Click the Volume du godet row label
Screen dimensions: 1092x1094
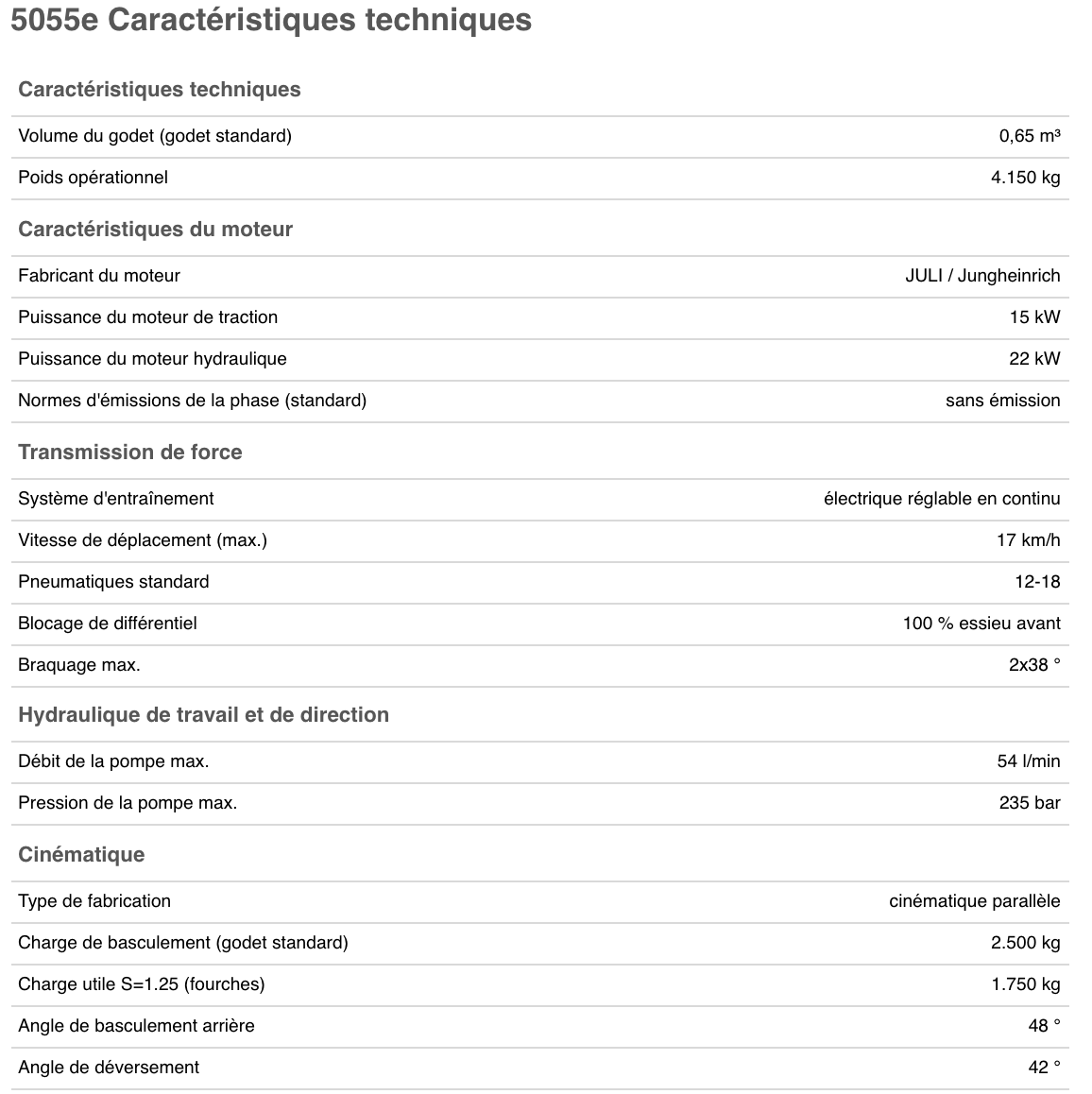click(x=155, y=136)
